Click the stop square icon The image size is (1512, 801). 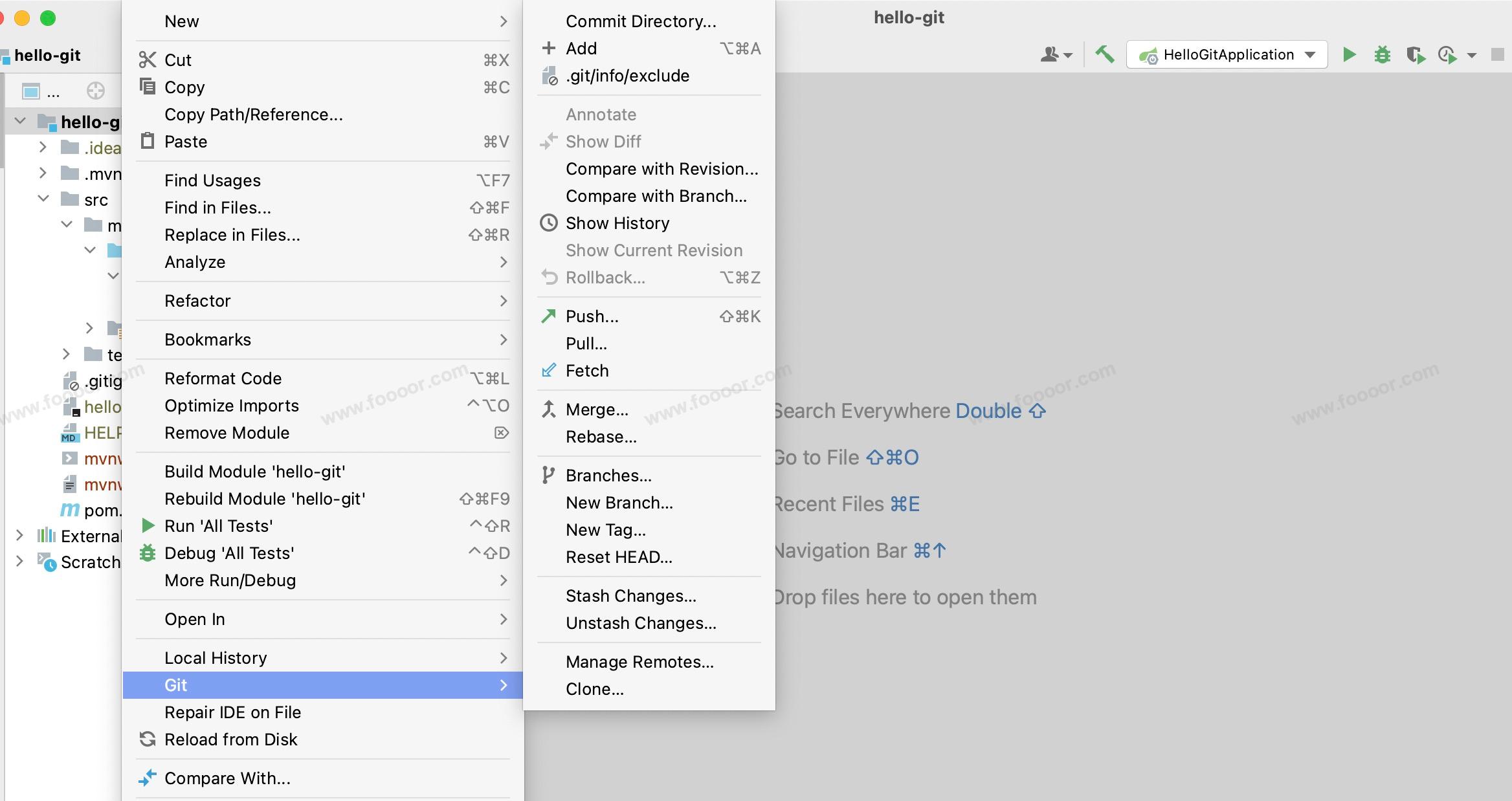click(x=1497, y=55)
